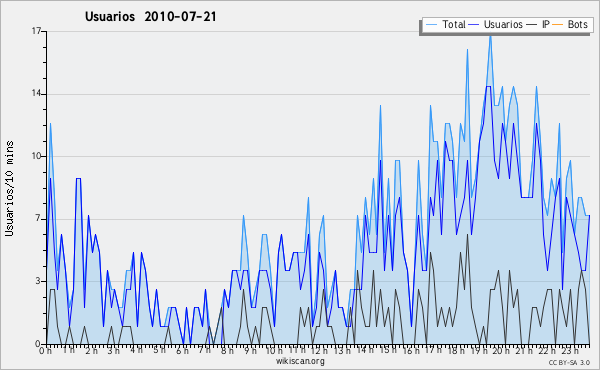600x370 pixels.
Task: Select the 'Usuarios' legend entry
Action: tap(503, 24)
